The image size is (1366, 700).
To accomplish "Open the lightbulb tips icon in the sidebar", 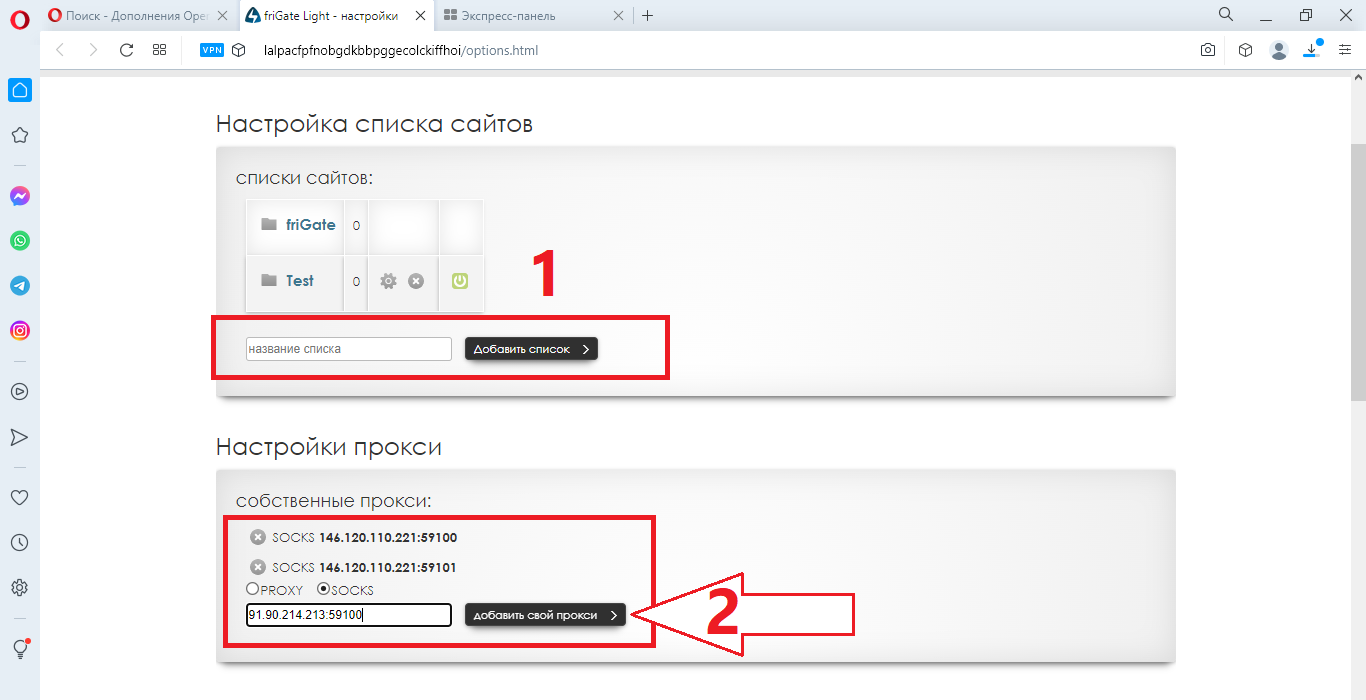I will click(20, 648).
